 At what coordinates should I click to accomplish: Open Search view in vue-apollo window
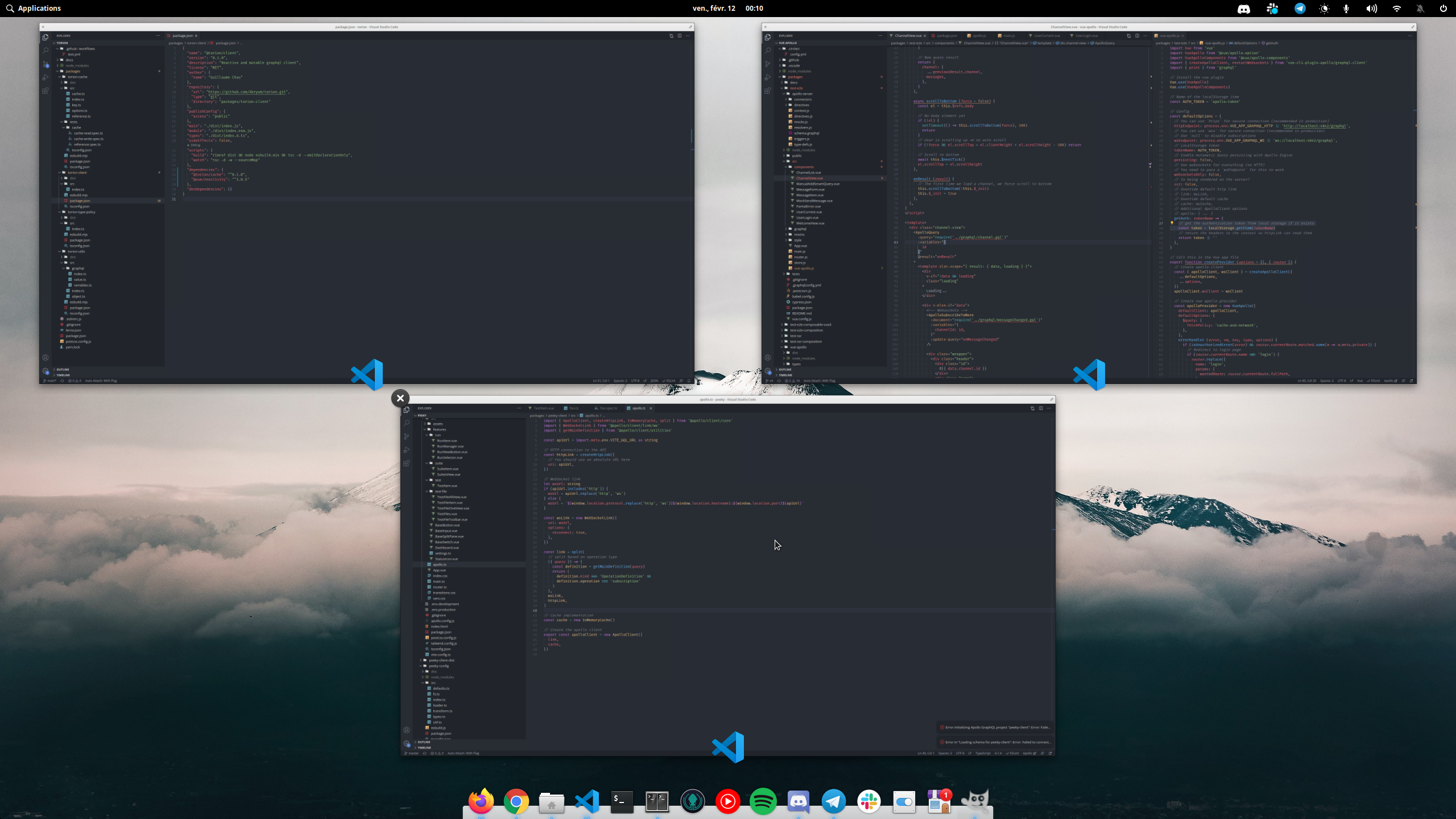tap(768, 51)
